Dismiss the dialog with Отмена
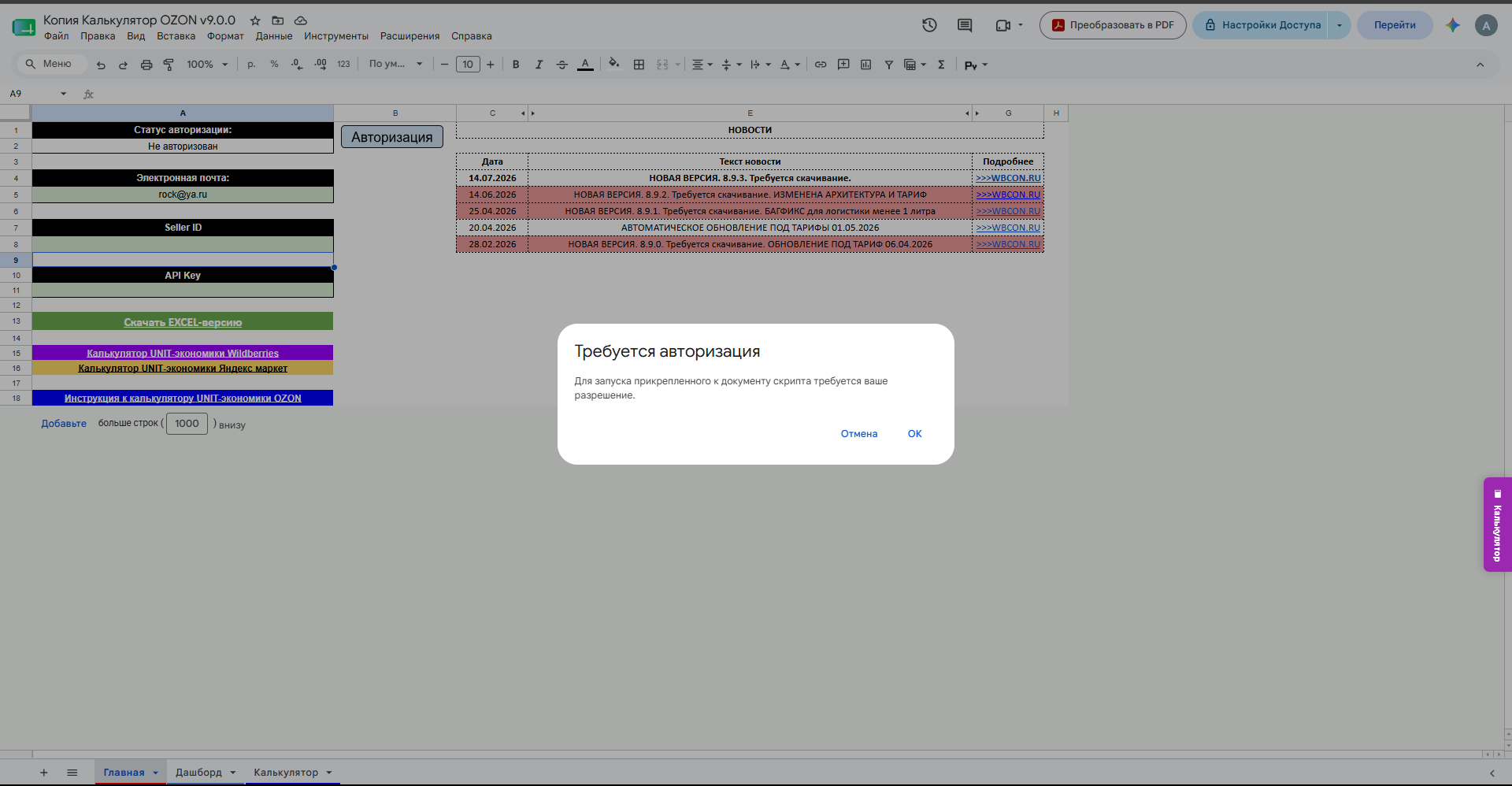This screenshot has height=786, width=1512. (859, 434)
